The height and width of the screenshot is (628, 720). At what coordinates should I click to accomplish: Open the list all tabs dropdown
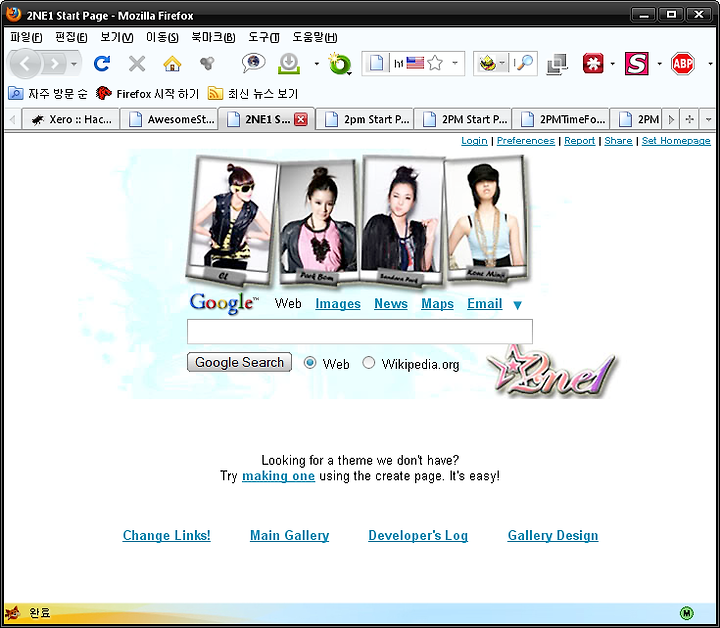[x=708, y=119]
